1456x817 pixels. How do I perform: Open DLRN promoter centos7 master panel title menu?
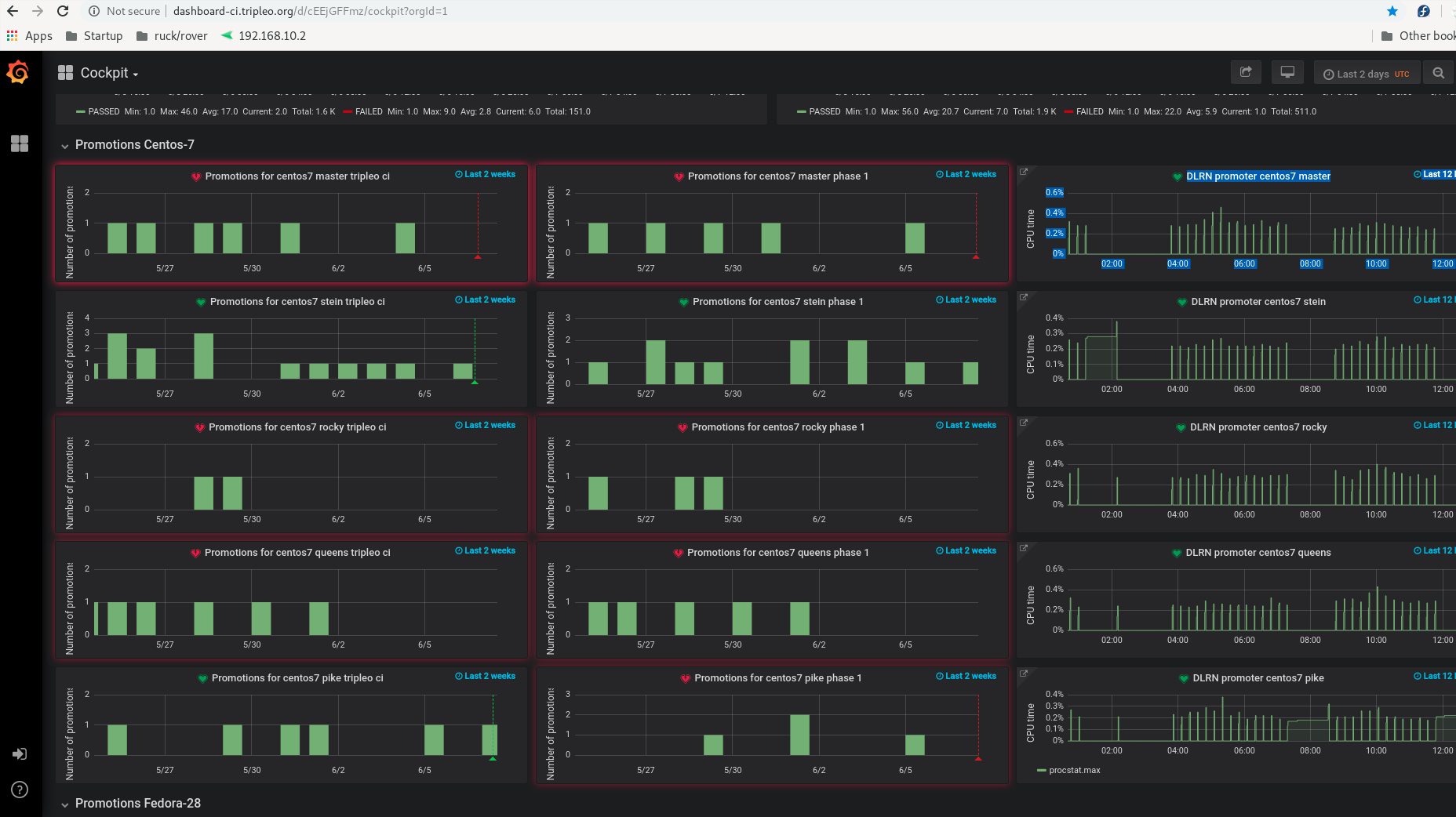coord(1258,176)
